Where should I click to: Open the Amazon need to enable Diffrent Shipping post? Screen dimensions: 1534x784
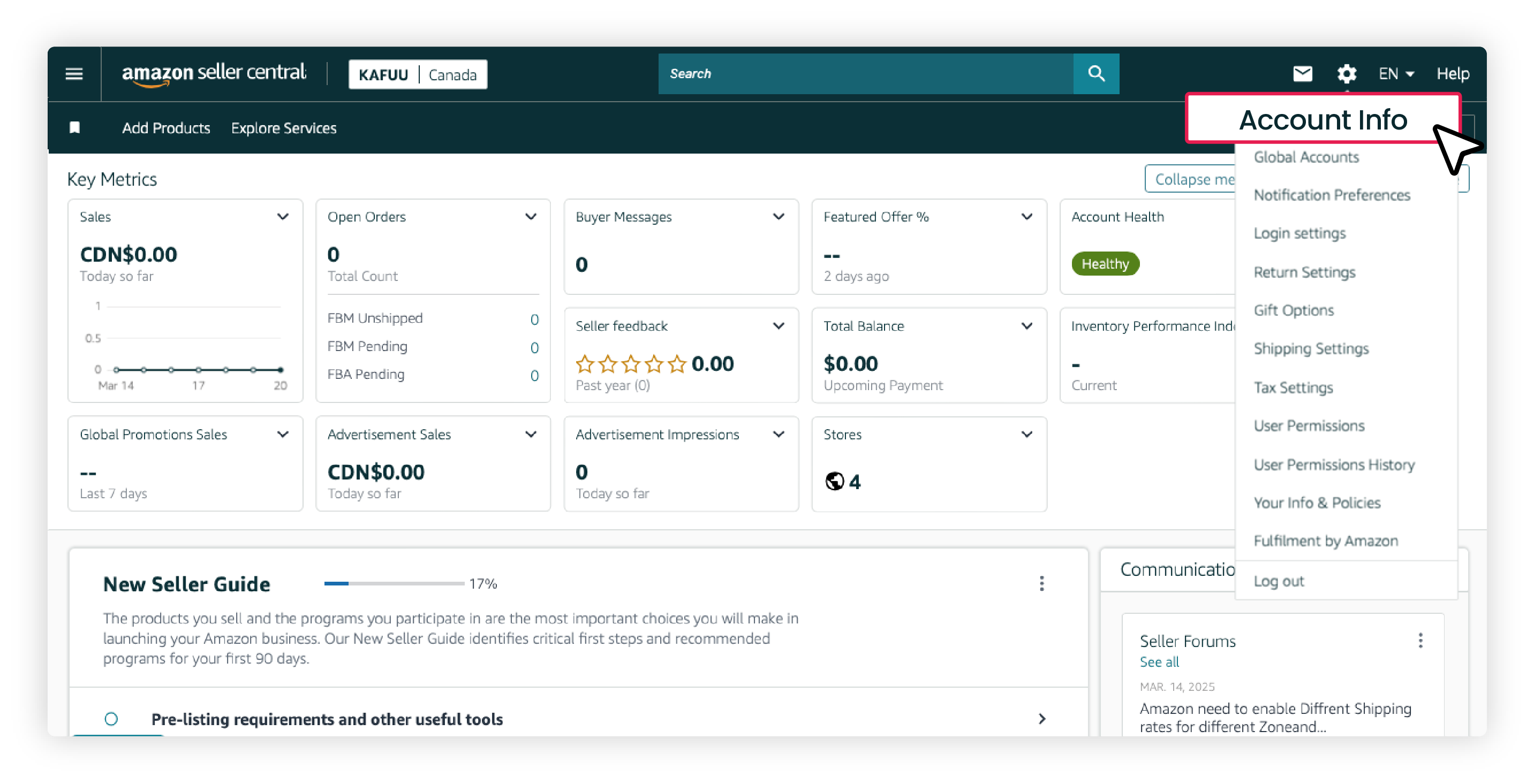pos(1275,717)
